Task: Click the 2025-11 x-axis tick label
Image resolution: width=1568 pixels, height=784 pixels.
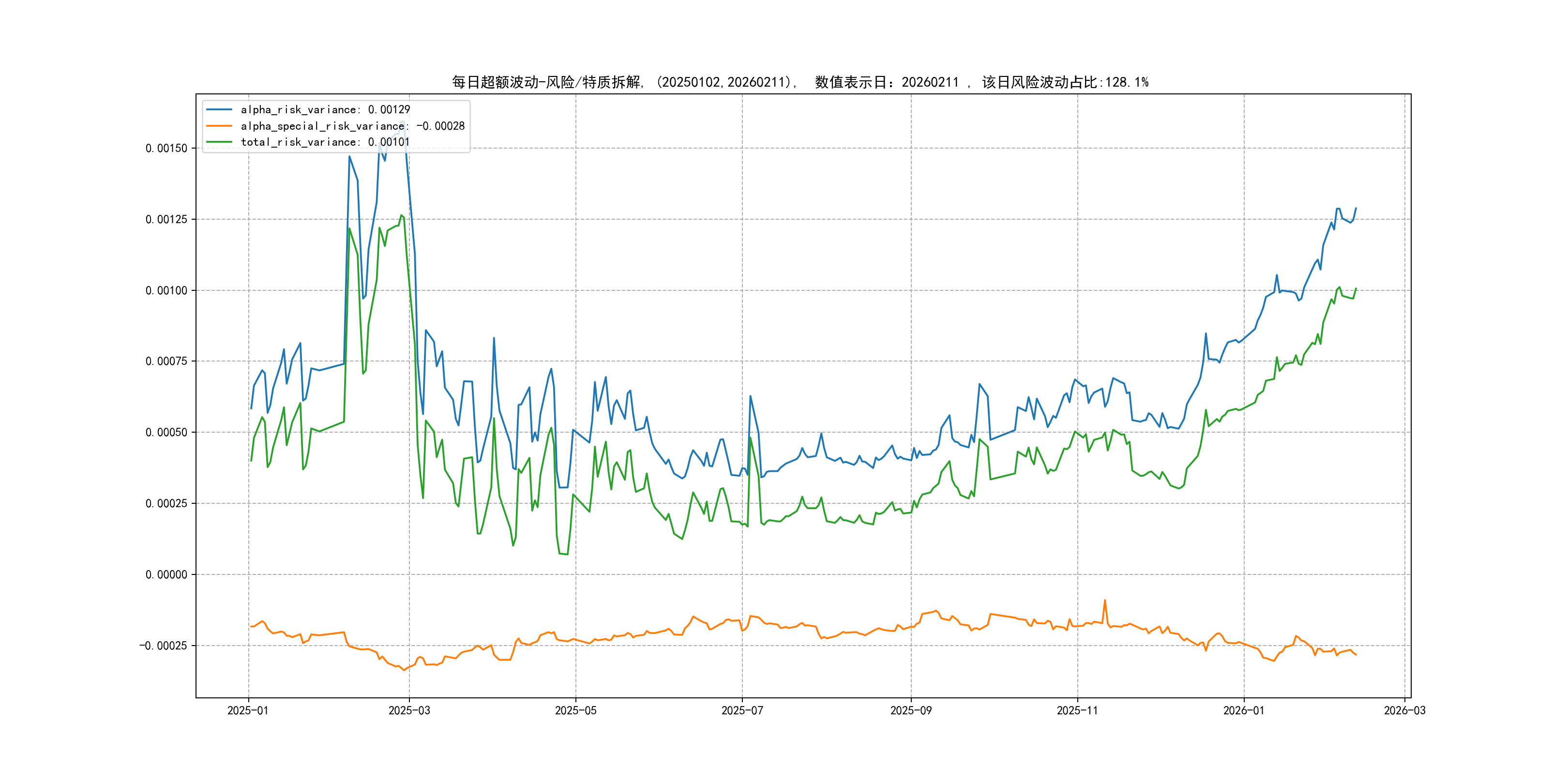Action: (x=1077, y=710)
